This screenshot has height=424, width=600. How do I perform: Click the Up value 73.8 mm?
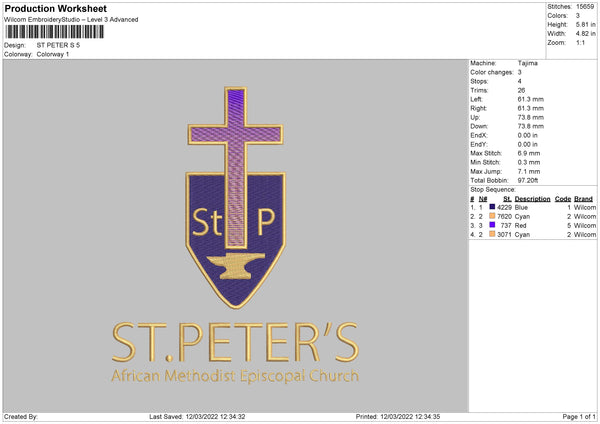pyautogui.click(x=530, y=117)
